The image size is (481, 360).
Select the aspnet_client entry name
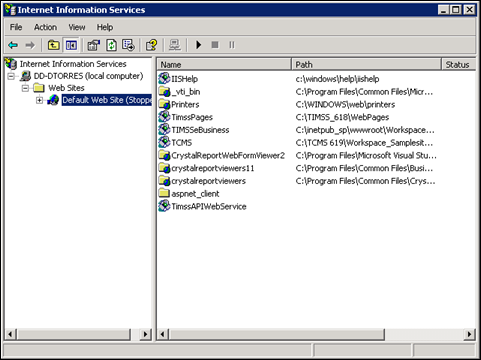pos(195,194)
